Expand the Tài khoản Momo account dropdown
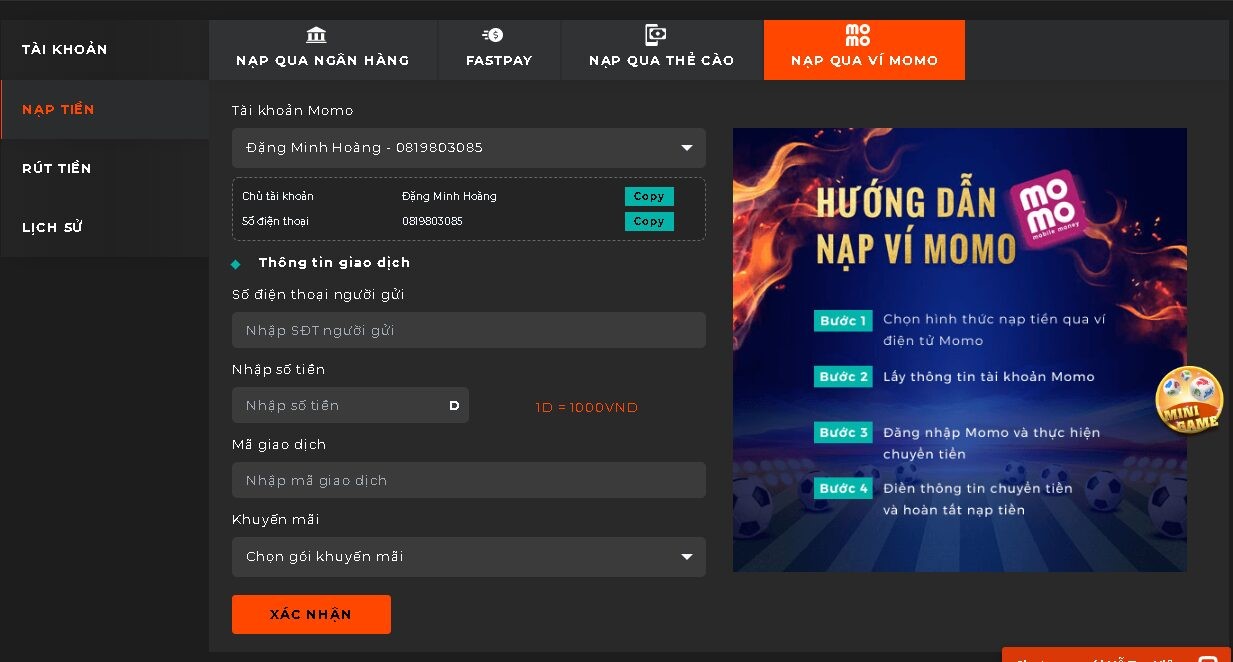This screenshot has height=662, width=1233. tap(469, 148)
